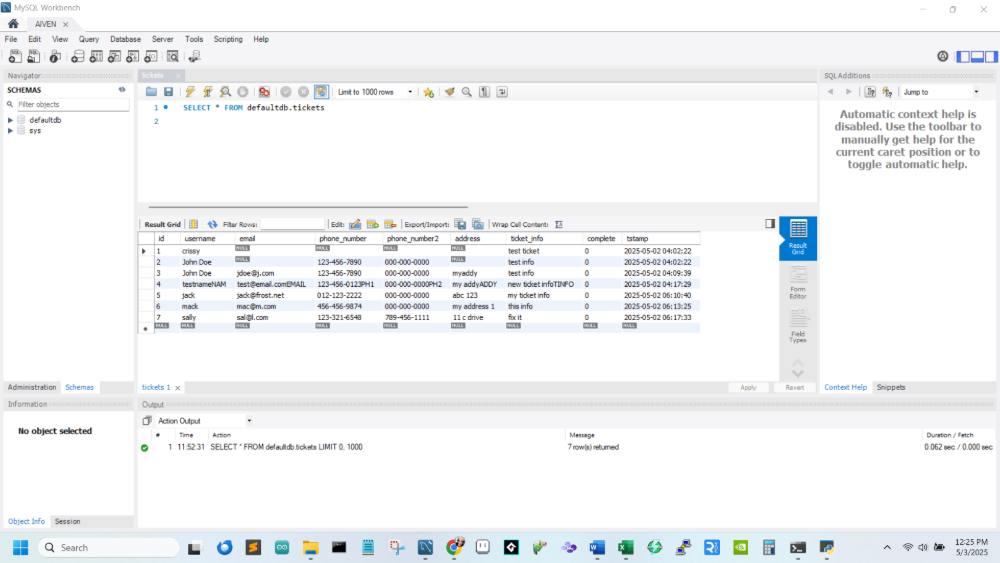The image size is (1000, 563).
Task: Refresh the schemas list
Action: pos(122,90)
